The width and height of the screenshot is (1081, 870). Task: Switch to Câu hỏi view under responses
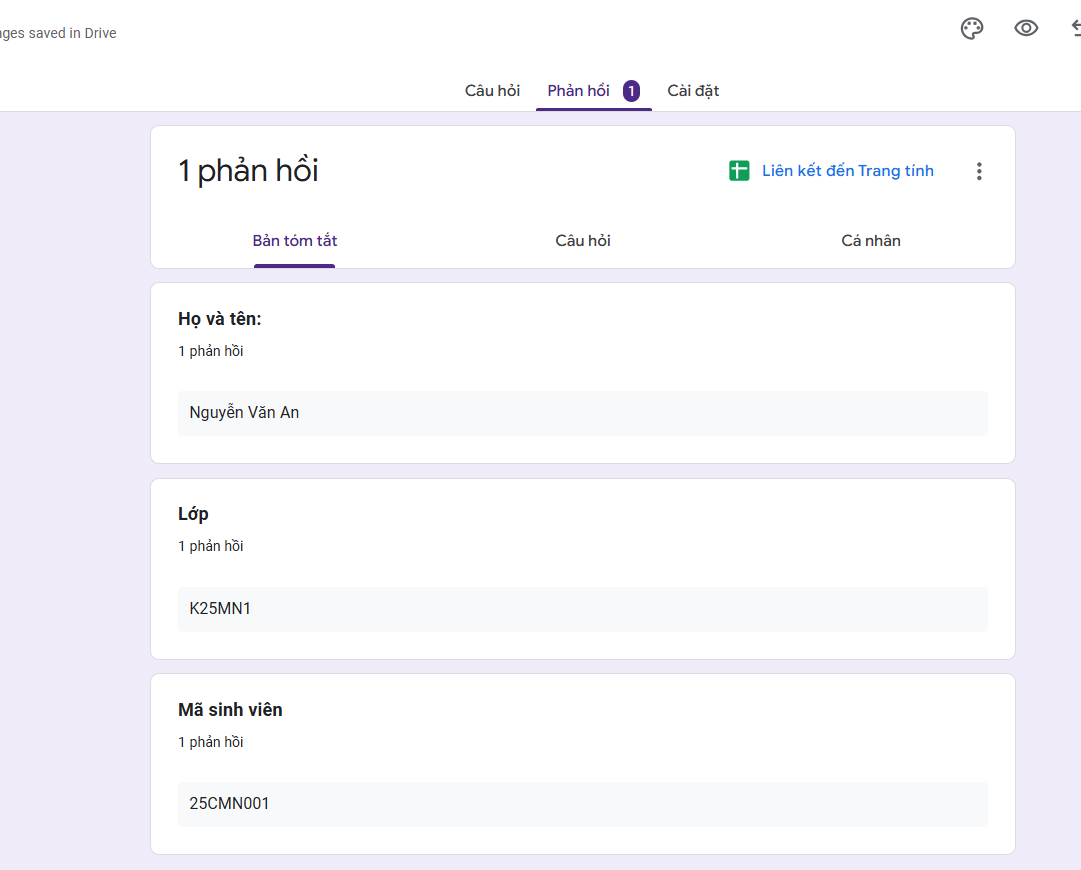coord(583,241)
